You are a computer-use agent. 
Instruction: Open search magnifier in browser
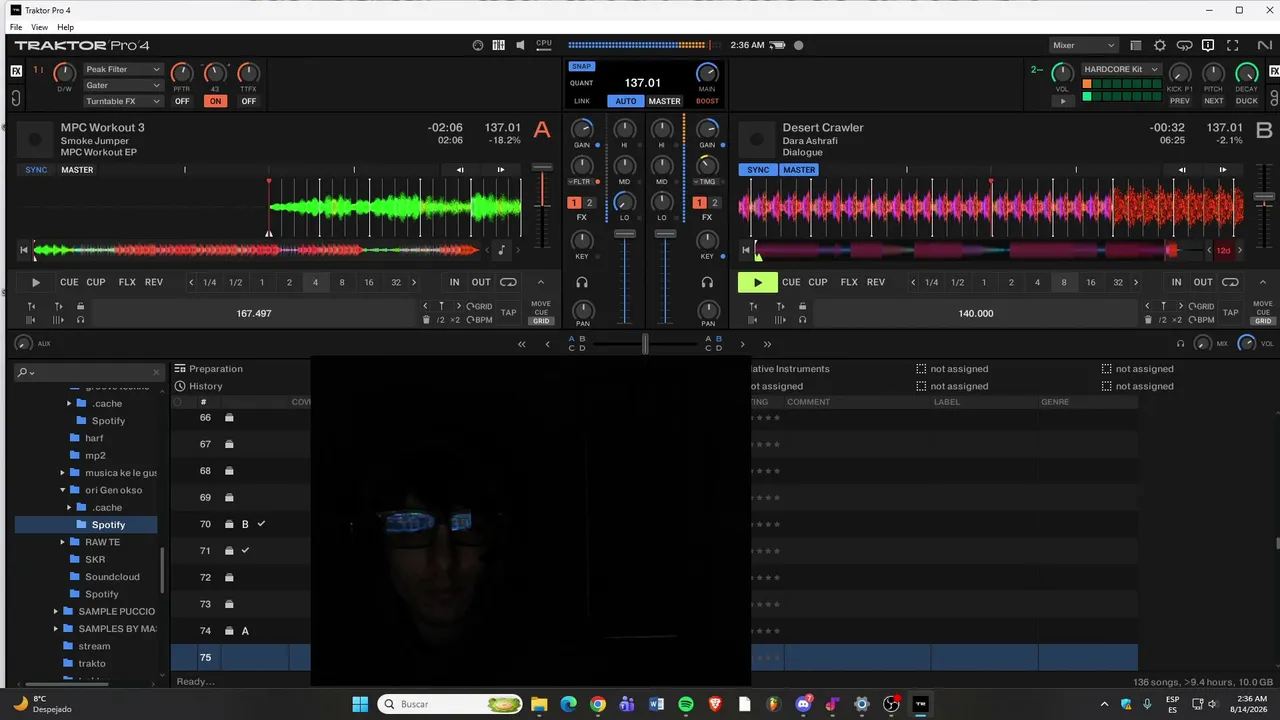pos(23,372)
